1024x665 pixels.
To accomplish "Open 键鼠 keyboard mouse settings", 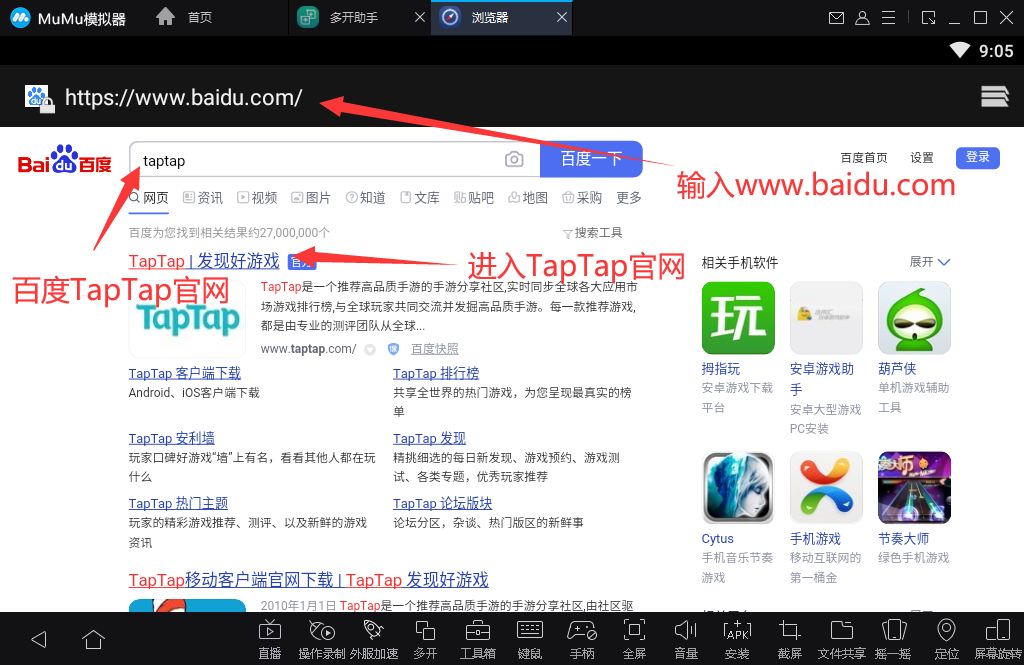I will 530,639.
